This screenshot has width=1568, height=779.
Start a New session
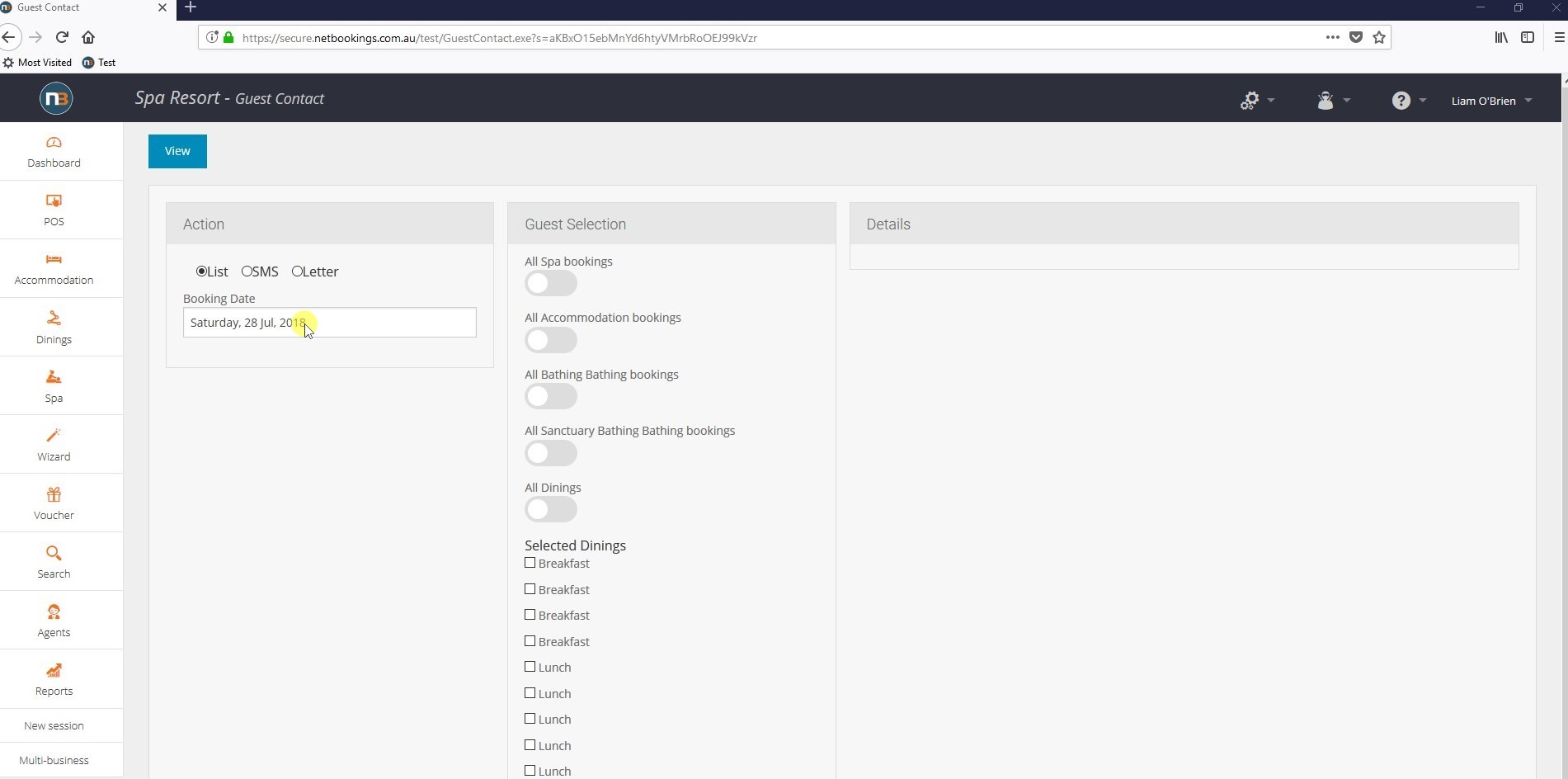(x=54, y=726)
